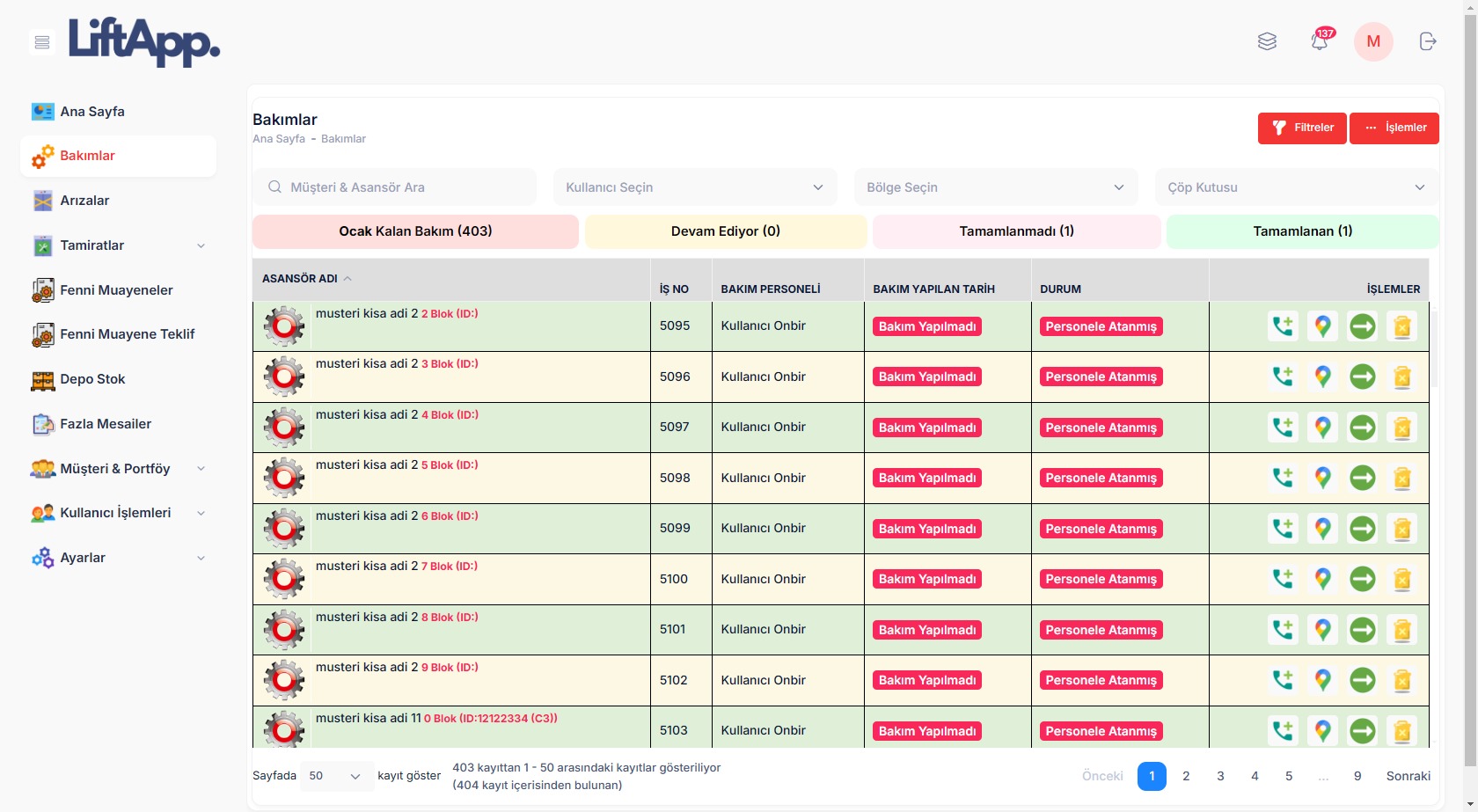Click the layers stack icon in header
This screenshot has width=1478, height=812.
pyautogui.click(x=1267, y=41)
